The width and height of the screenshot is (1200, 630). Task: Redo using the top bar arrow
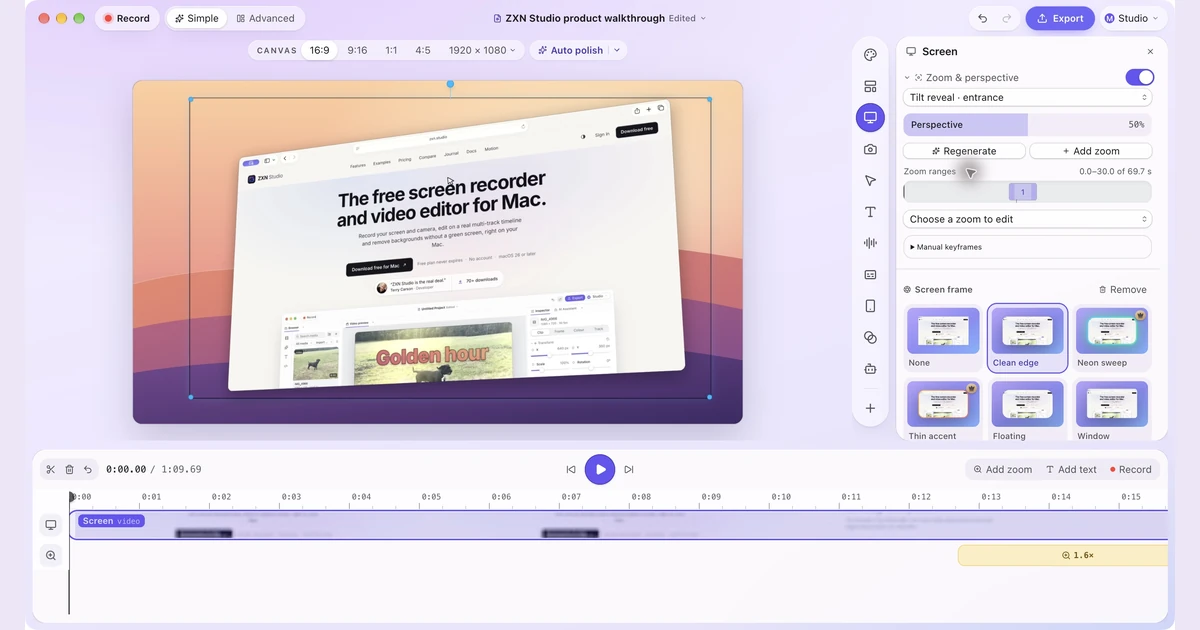(1007, 18)
